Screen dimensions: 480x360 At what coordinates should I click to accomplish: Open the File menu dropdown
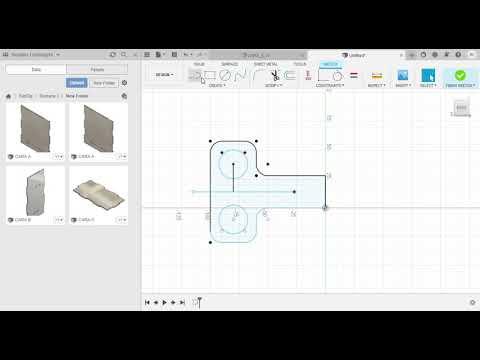[x=160, y=54]
